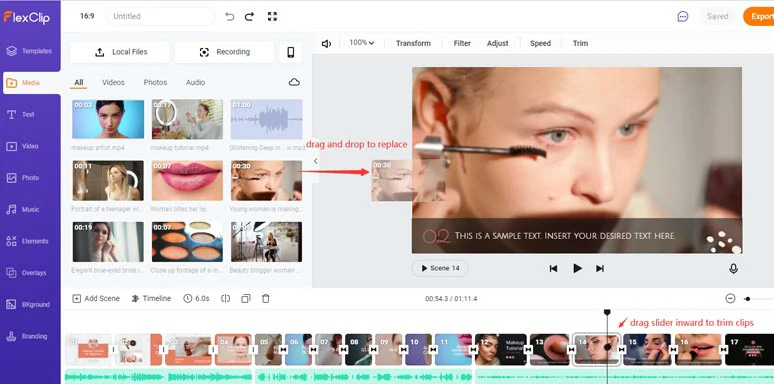Switch to Timeline mode
This screenshot has width=774, height=384.
pyautogui.click(x=151, y=299)
